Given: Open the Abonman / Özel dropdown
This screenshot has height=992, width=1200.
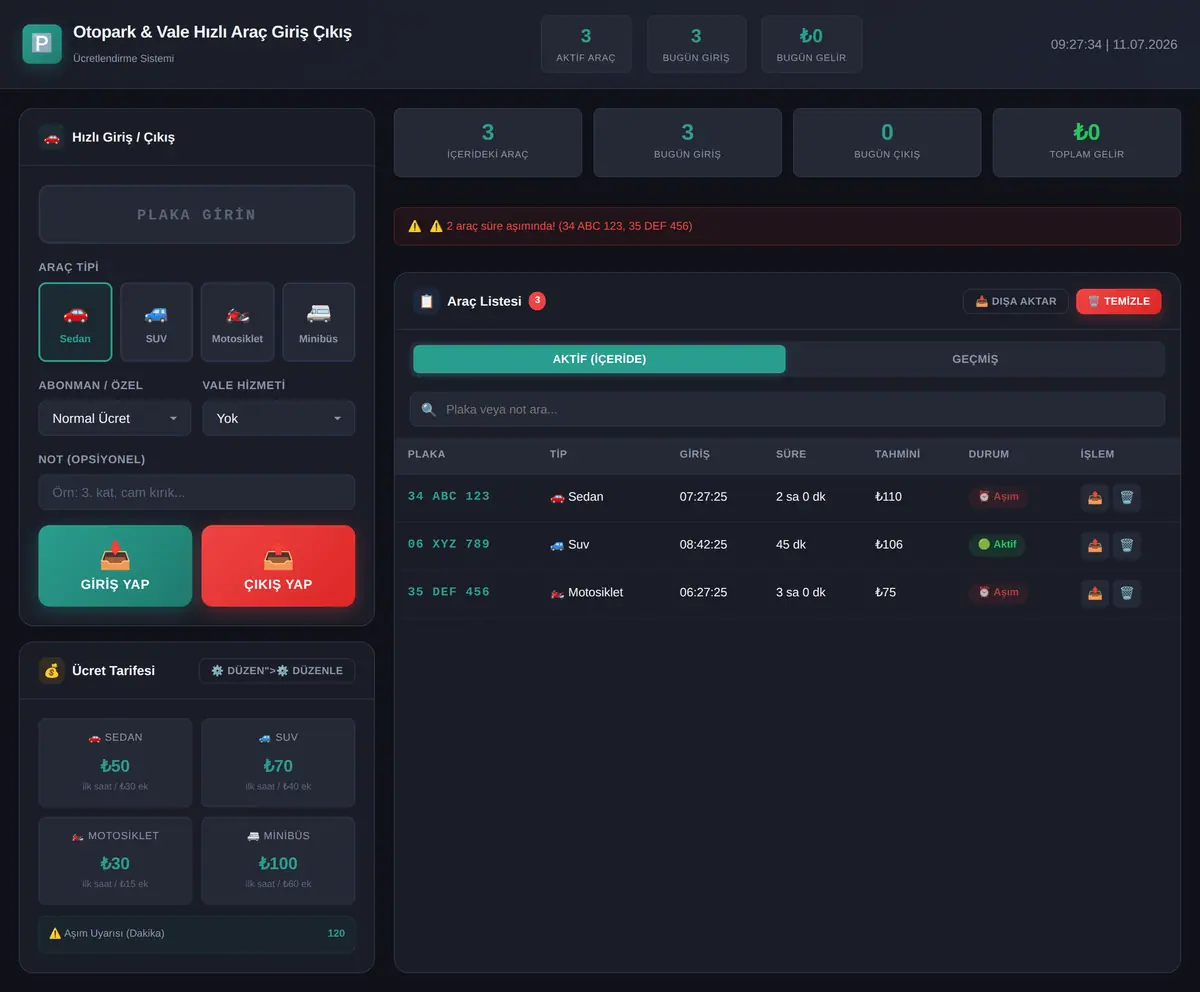Looking at the screenshot, I should click(x=115, y=418).
